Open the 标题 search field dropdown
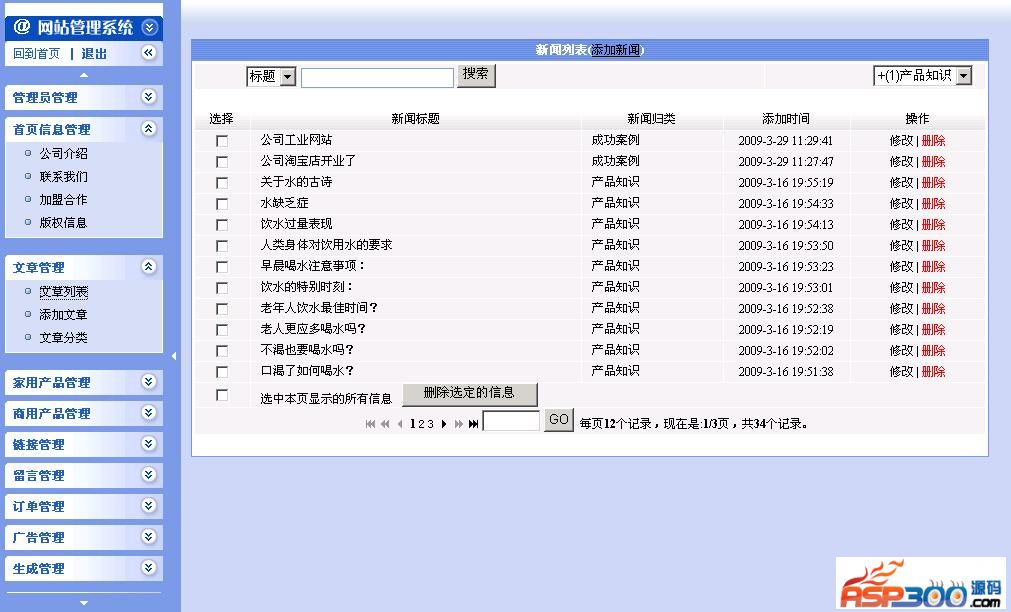 pos(288,77)
